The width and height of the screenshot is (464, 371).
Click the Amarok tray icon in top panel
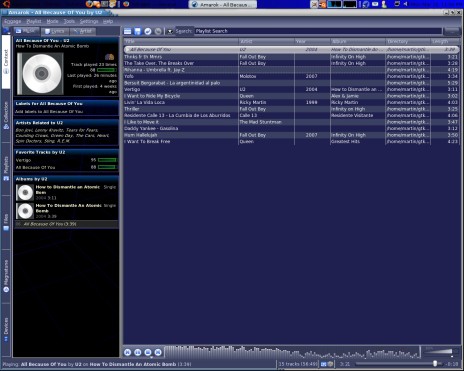[x=366, y=4]
